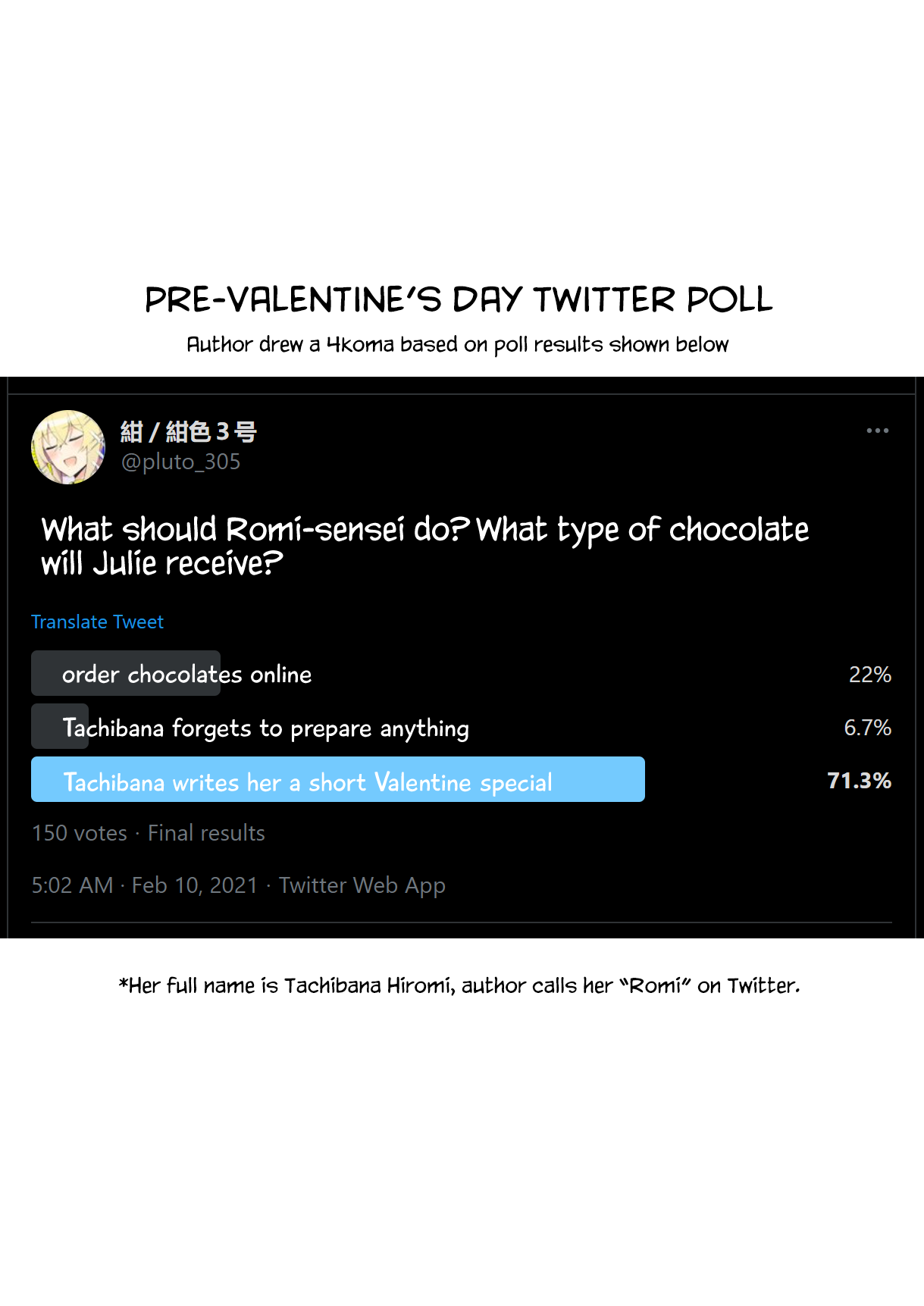This screenshot has width=924, height=1306.
Task: Click the Tachibana Hiromi footnote text
Action: [459, 985]
